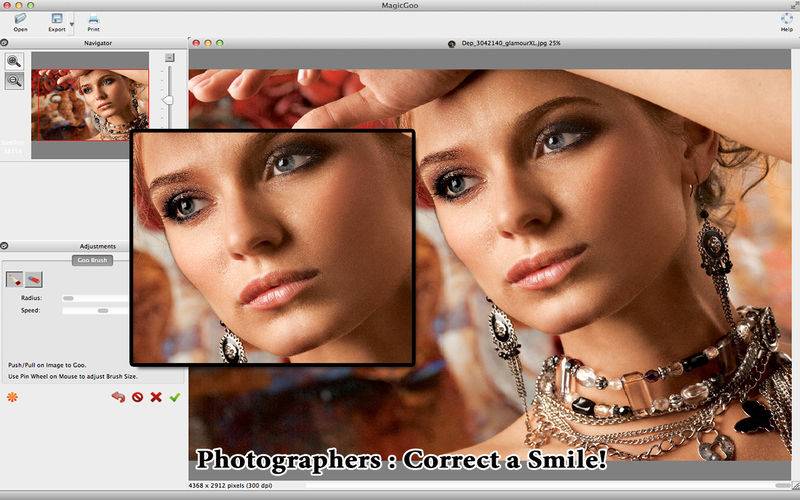Click the Open toolbar icon
This screenshot has height=500, width=800.
coord(20,19)
